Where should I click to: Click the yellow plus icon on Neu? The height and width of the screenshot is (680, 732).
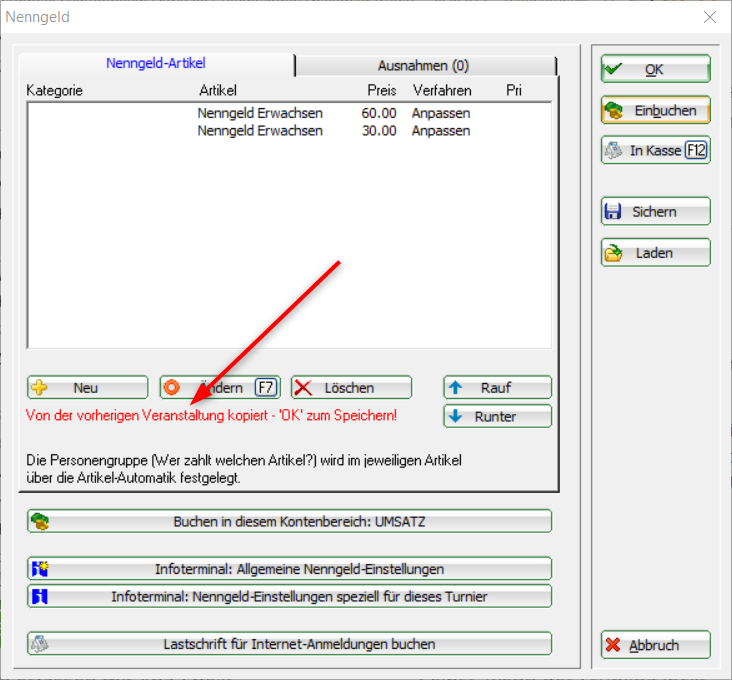tap(39, 387)
